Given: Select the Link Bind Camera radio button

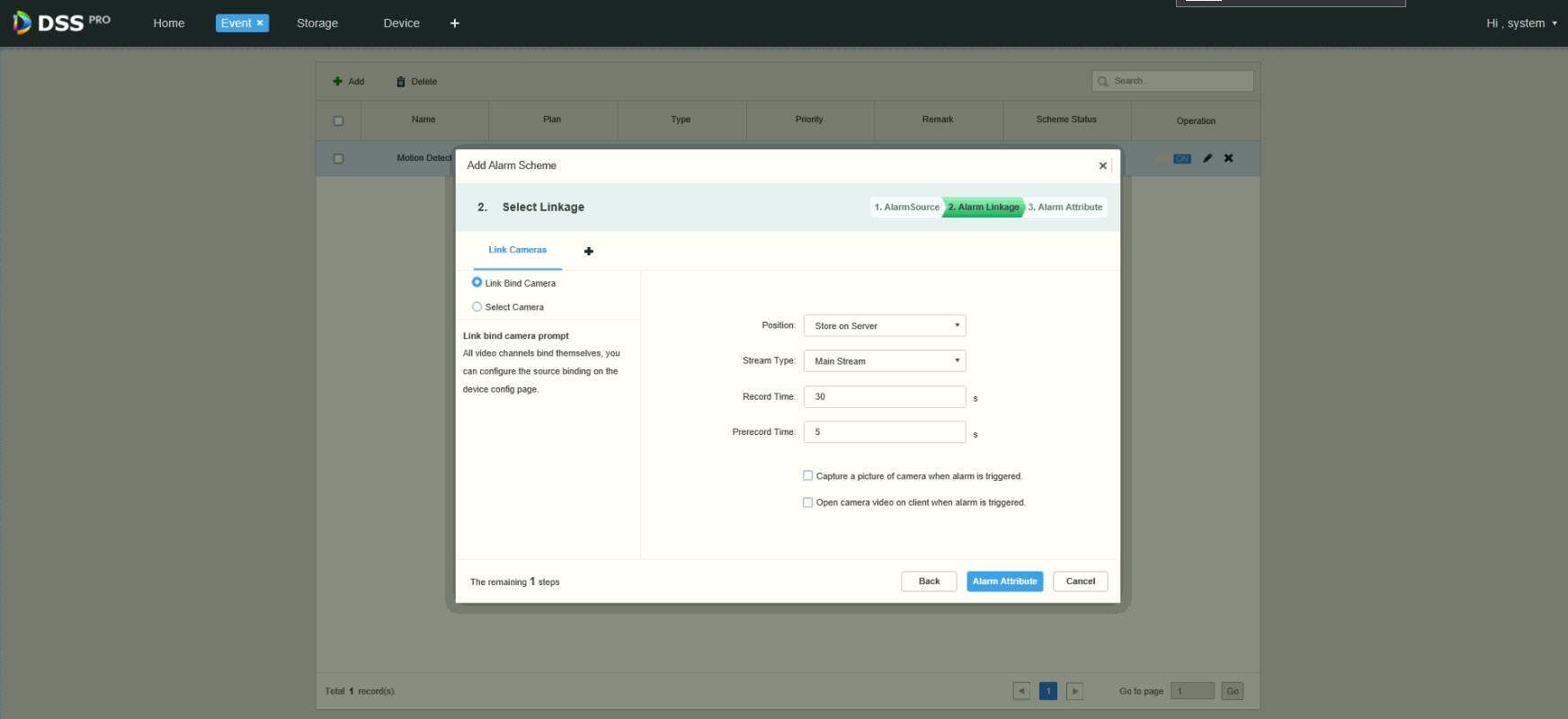Looking at the screenshot, I should click(477, 282).
